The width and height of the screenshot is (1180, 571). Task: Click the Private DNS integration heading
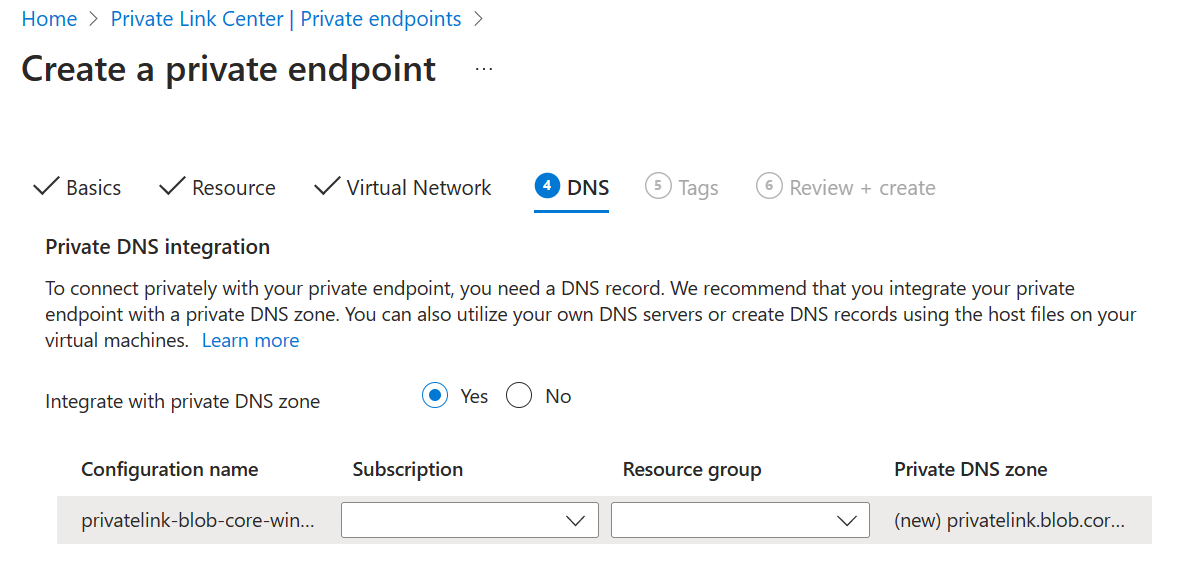[158, 247]
